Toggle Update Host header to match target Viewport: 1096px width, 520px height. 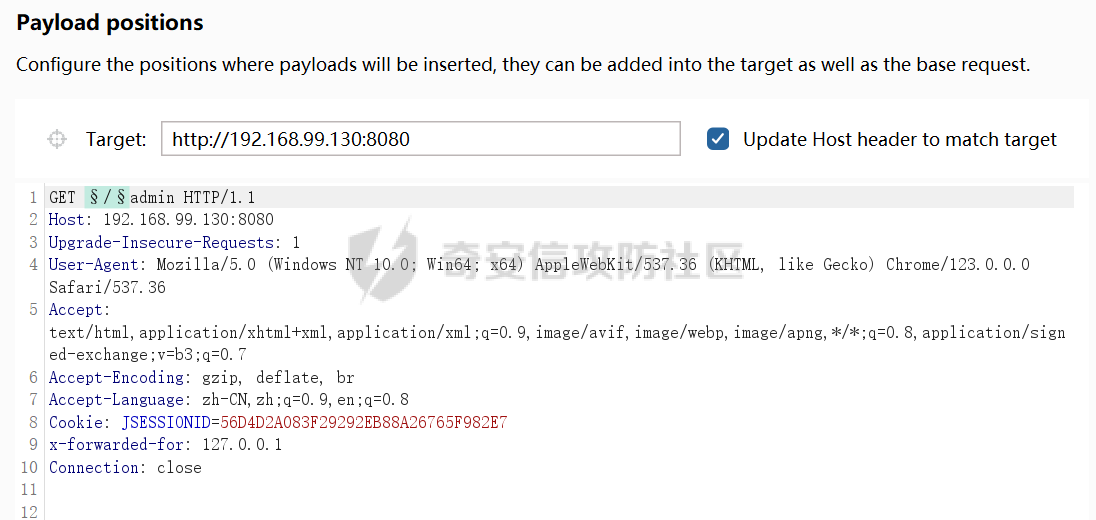click(x=718, y=139)
